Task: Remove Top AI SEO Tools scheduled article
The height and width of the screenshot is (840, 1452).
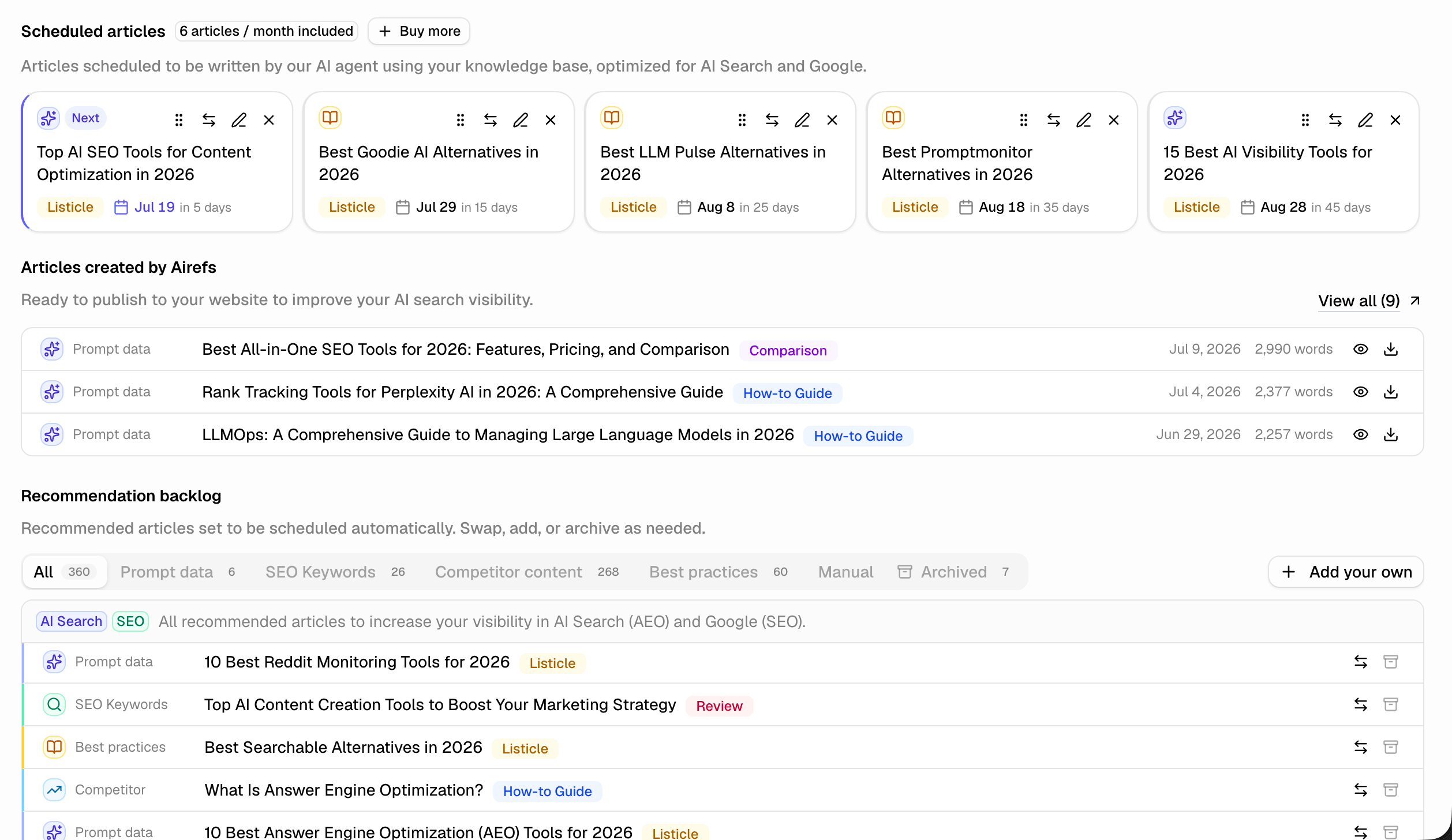Action: click(269, 120)
